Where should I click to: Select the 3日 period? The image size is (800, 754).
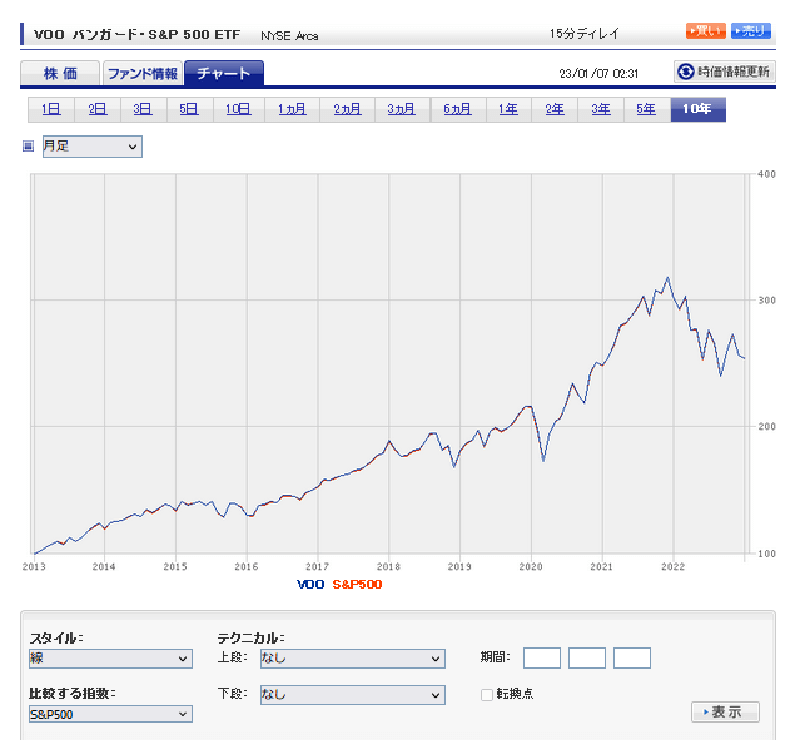coord(143,109)
